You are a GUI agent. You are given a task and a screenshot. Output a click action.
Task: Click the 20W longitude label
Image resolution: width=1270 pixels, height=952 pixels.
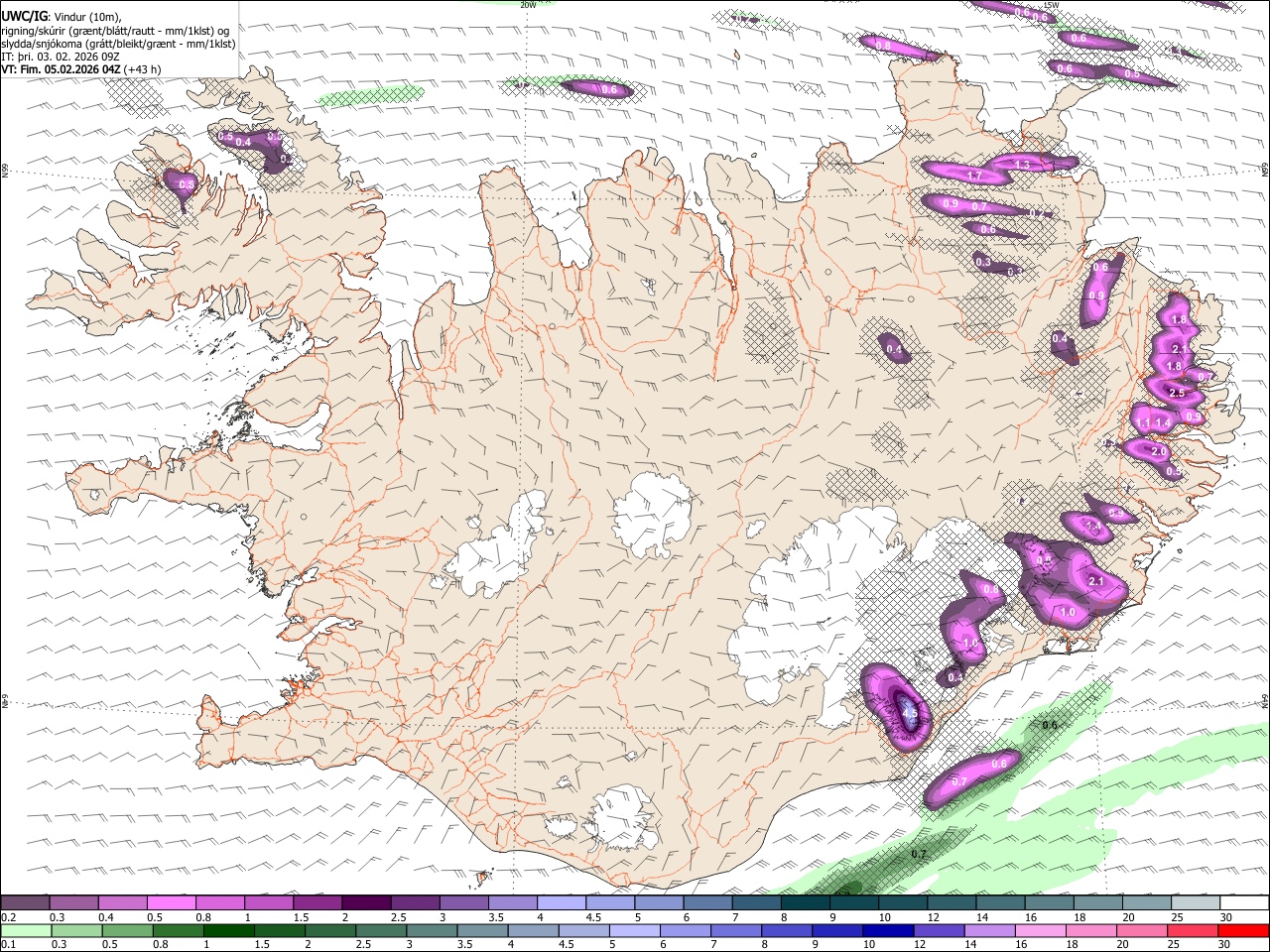click(528, 5)
